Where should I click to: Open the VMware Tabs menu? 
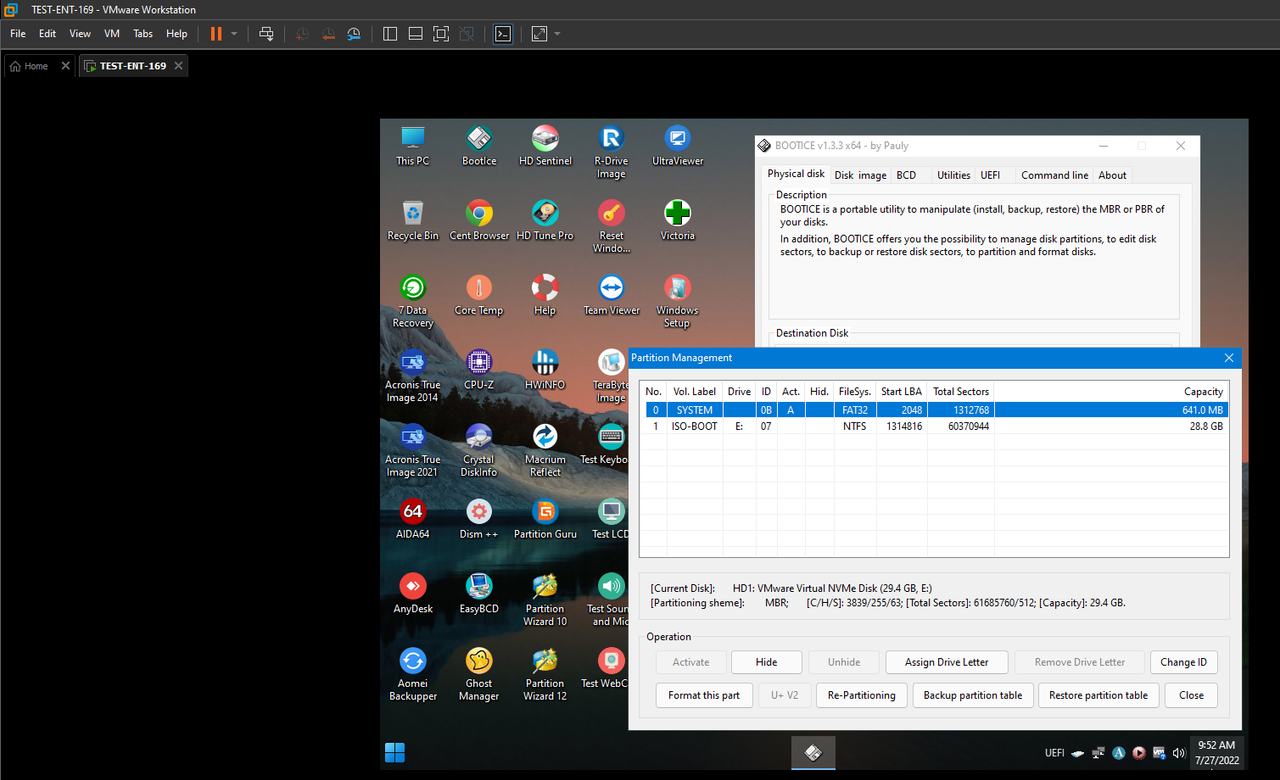click(x=143, y=33)
